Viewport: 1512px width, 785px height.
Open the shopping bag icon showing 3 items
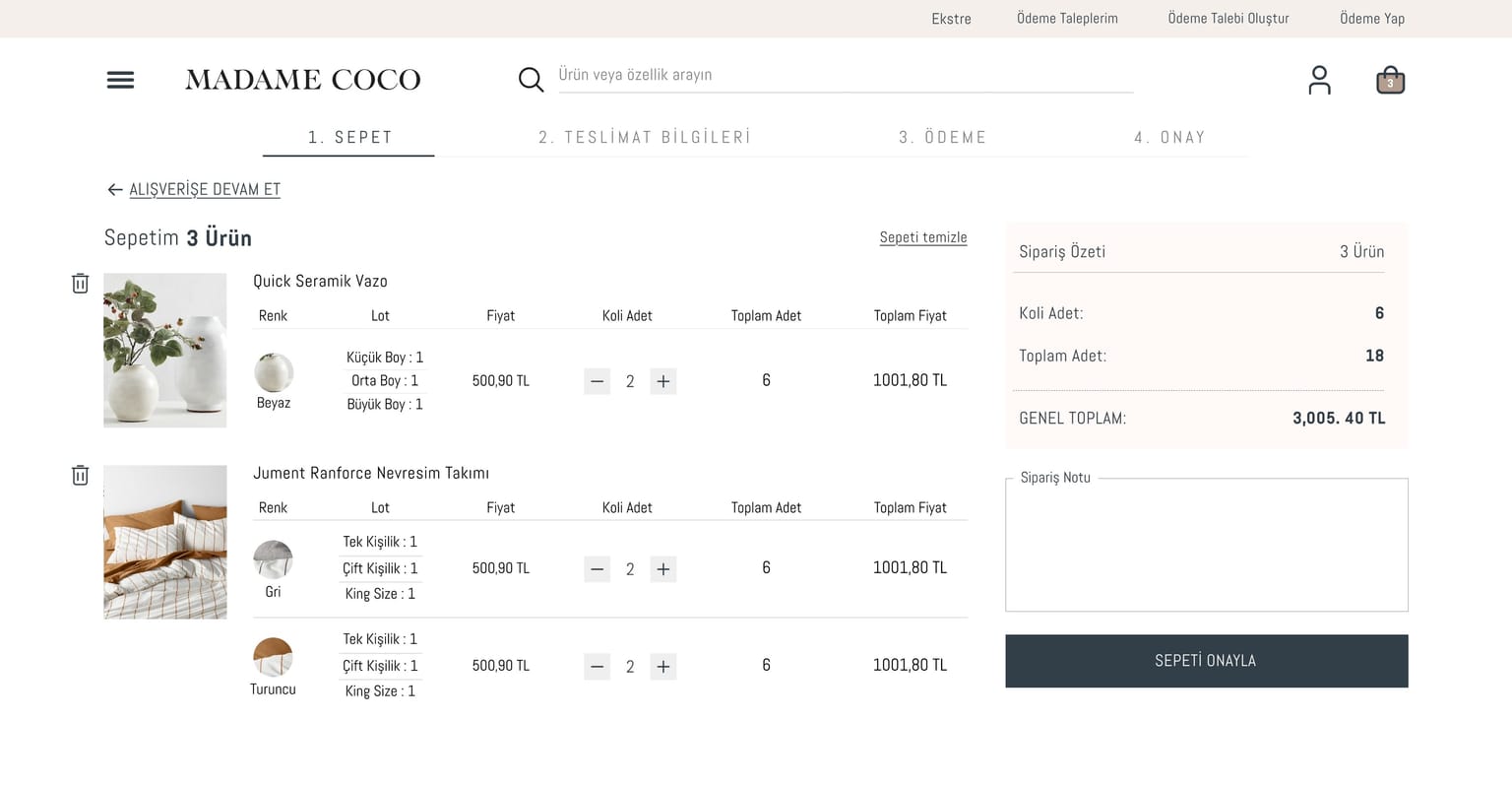[1389, 79]
